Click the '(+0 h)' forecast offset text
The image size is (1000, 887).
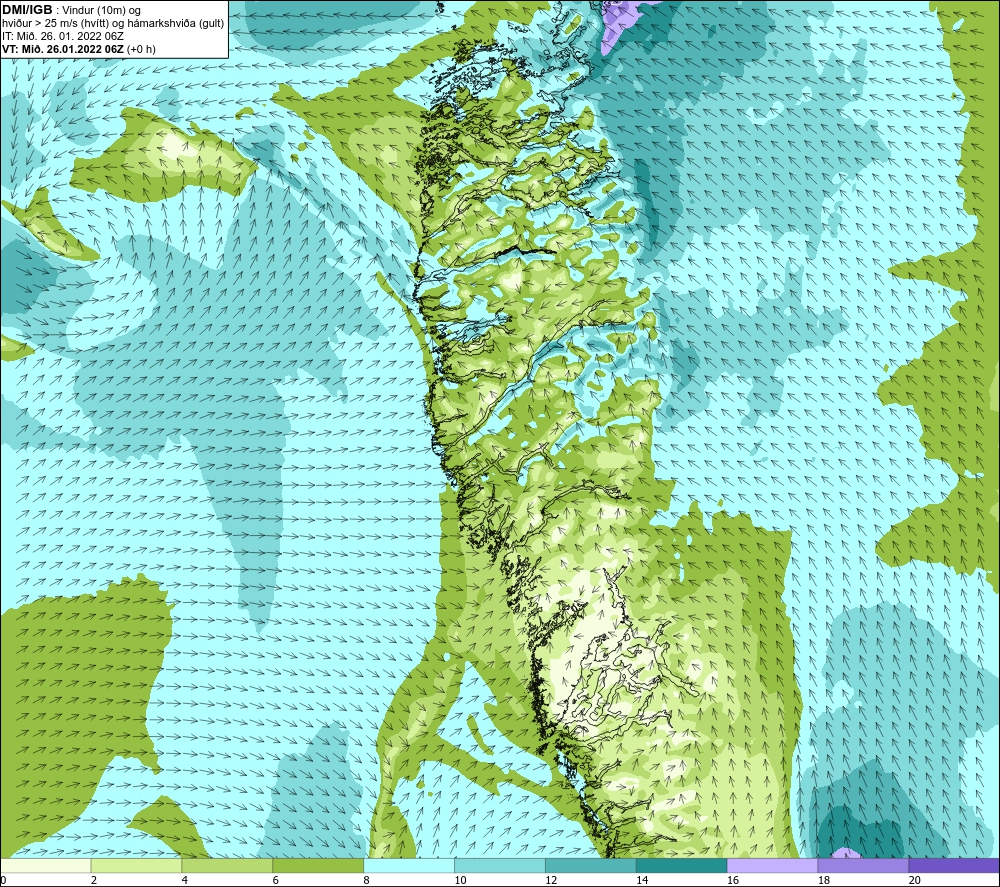click(141, 49)
